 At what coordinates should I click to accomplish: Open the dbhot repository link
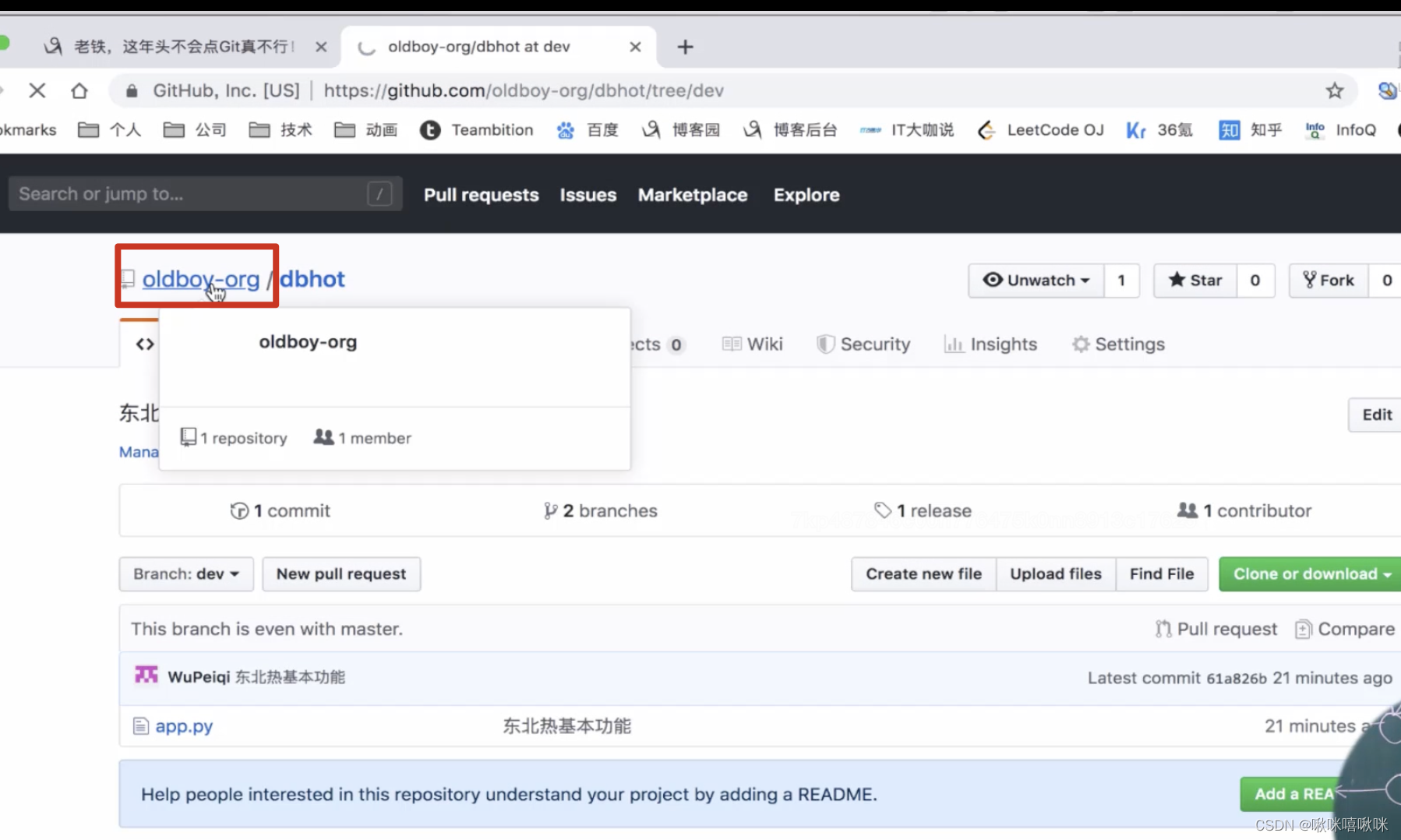point(312,279)
